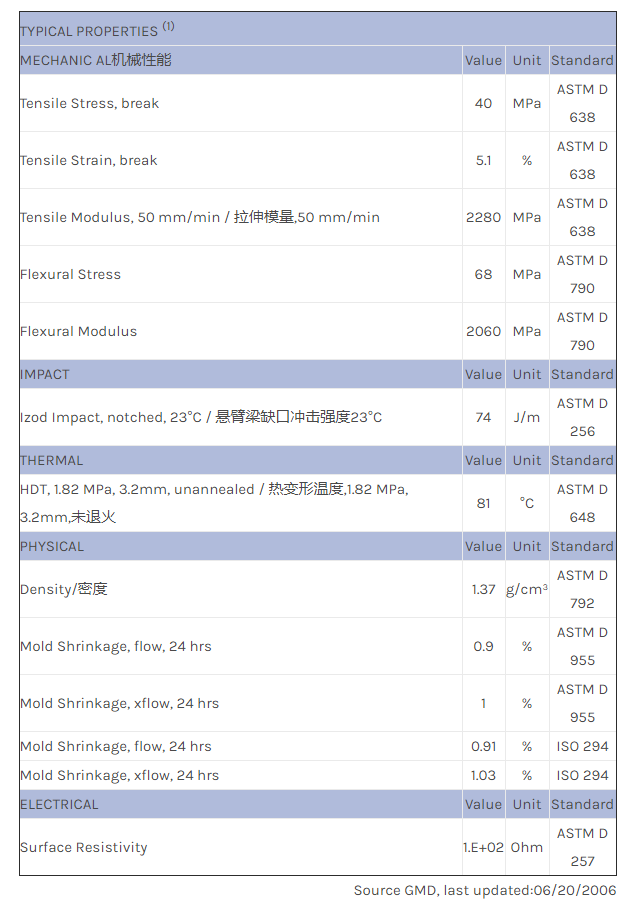
Task: Click the Source GMD last updated text
Action: click(484, 890)
